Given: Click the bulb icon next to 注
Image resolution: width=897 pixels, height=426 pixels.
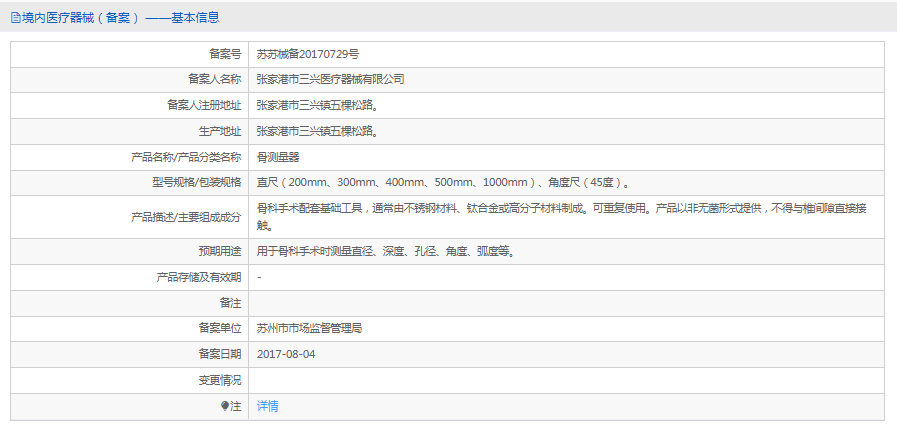Looking at the screenshot, I should pyautogui.click(x=225, y=407).
